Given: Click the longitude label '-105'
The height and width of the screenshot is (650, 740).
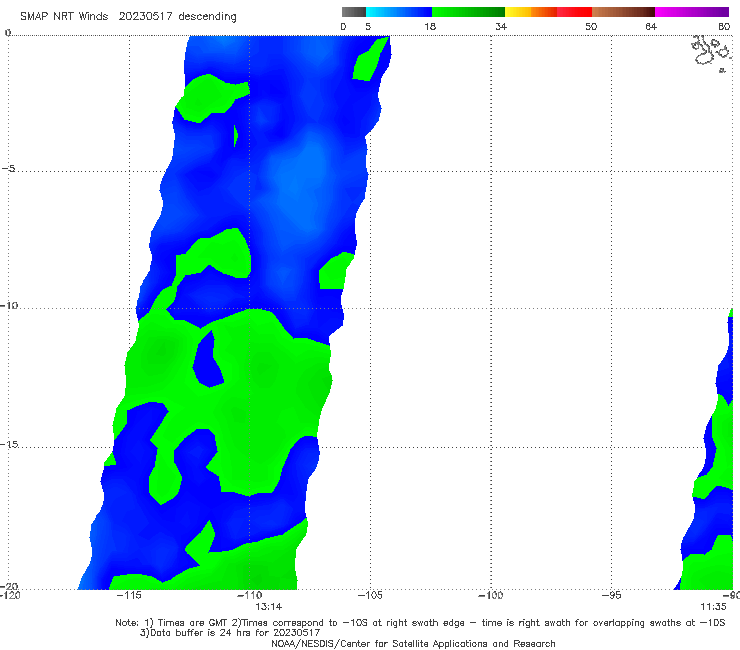Looking at the screenshot, I should point(370,595).
